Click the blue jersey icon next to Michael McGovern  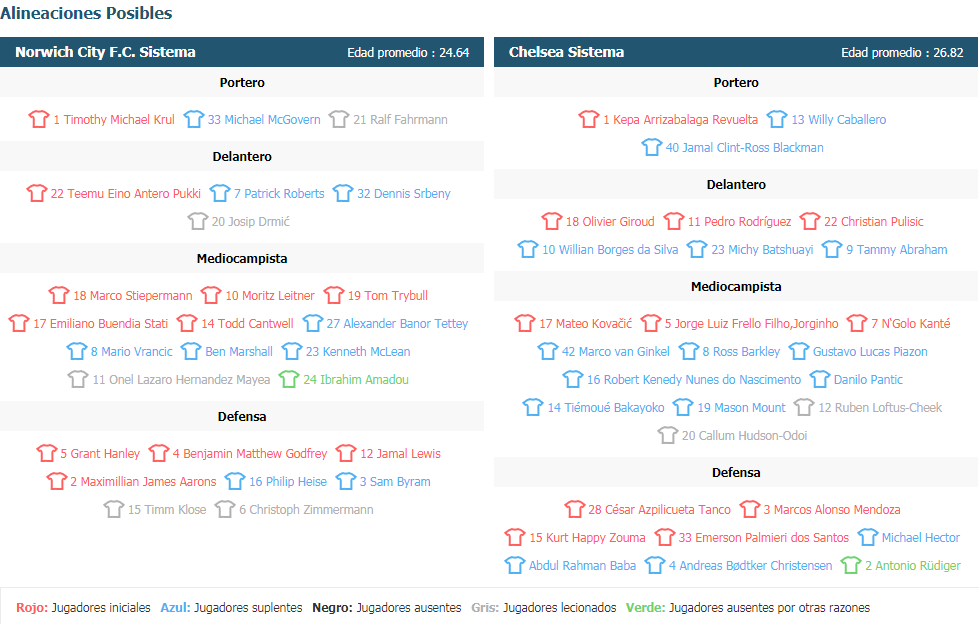pyautogui.click(x=194, y=119)
